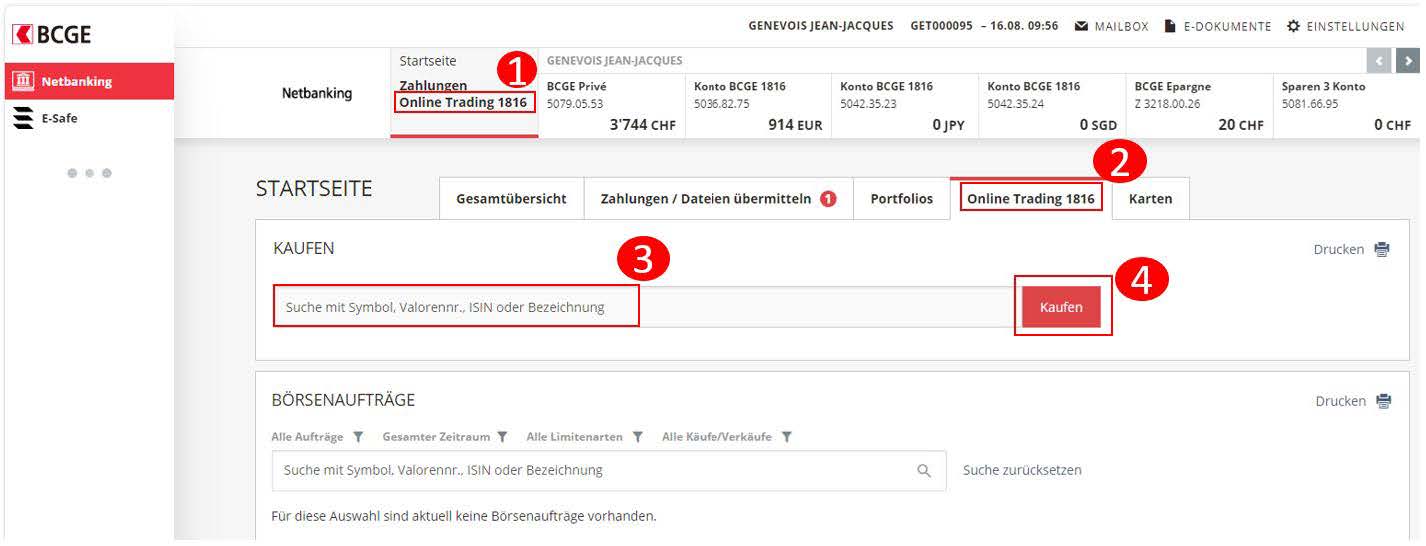Switch to Zahlungen / Dateien übermitteln tab

click(x=718, y=198)
